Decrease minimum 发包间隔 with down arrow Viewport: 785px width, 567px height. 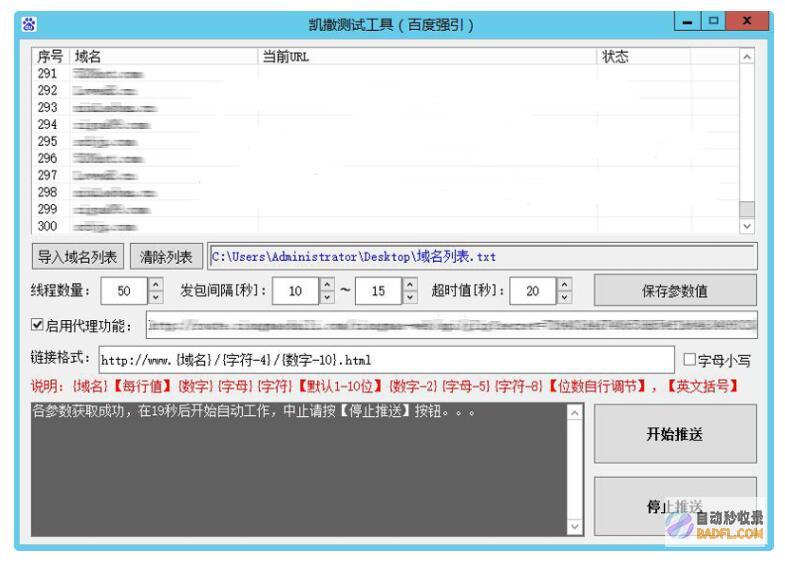[x=327, y=297]
